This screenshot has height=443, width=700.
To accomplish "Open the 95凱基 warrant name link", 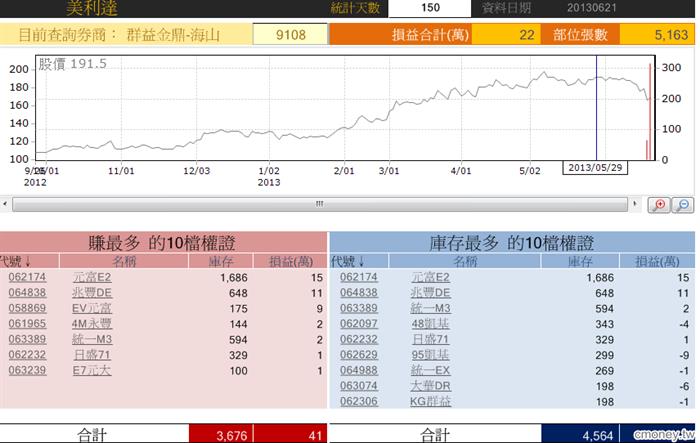I will [x=430, y=355].
